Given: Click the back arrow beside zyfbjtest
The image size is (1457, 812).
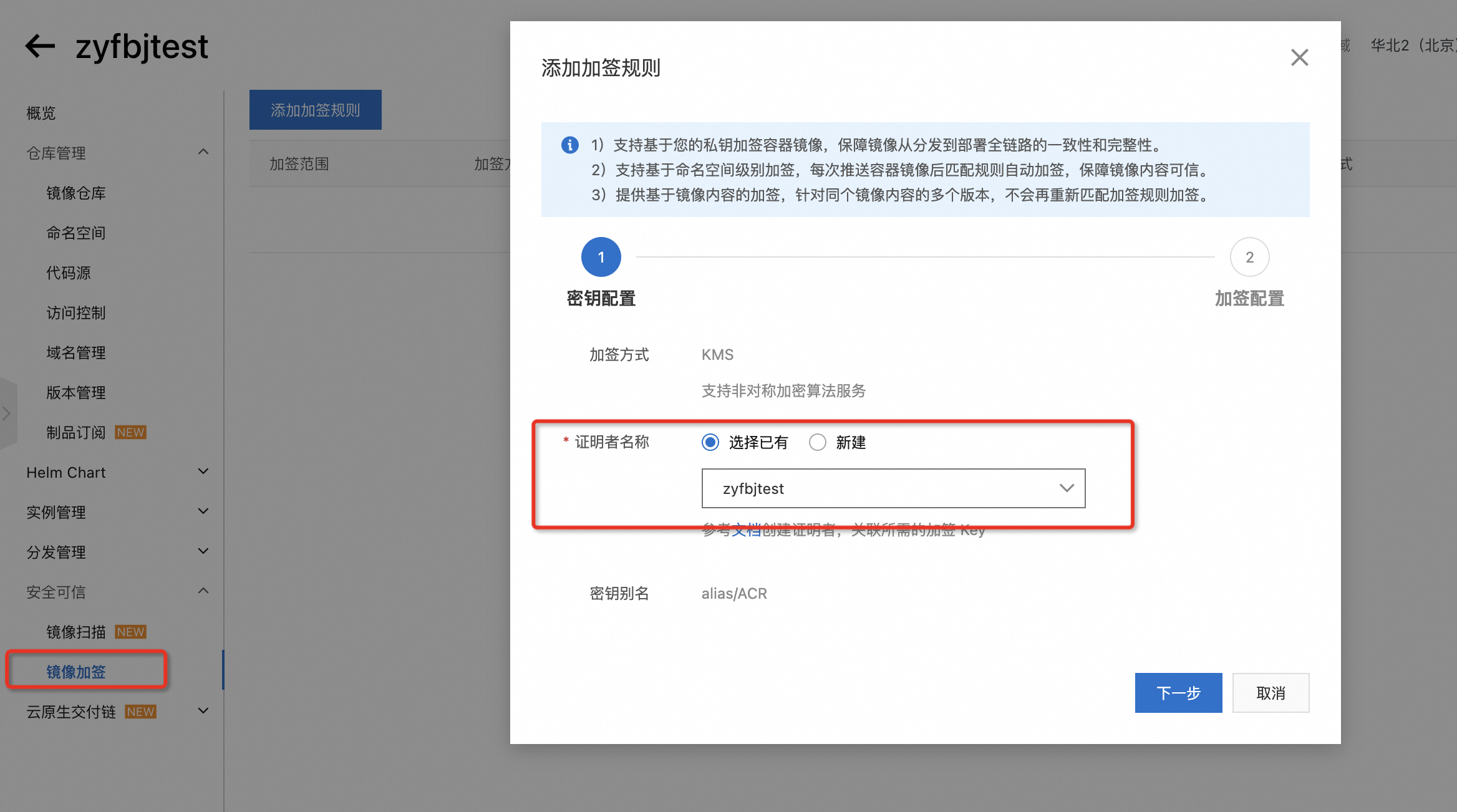Looking at the screenshot, I should tap(40, 46).
